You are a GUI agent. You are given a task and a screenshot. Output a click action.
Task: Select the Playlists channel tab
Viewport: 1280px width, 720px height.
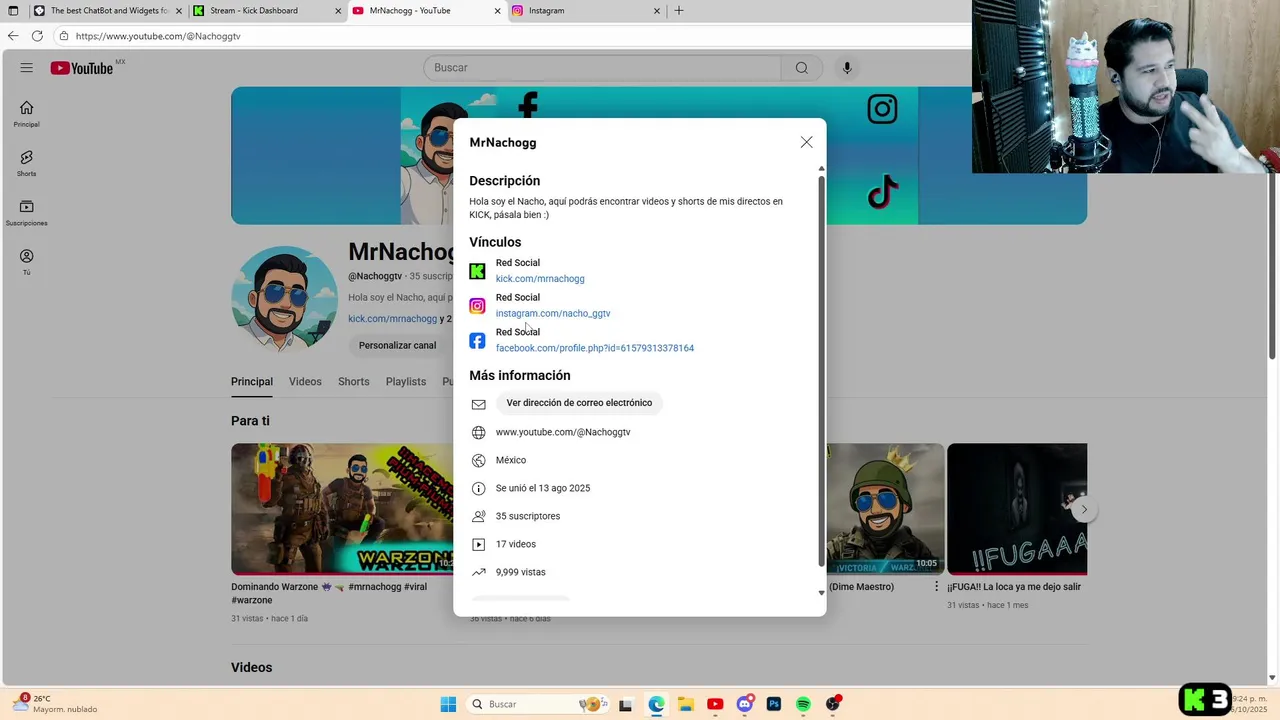(406, 382)
